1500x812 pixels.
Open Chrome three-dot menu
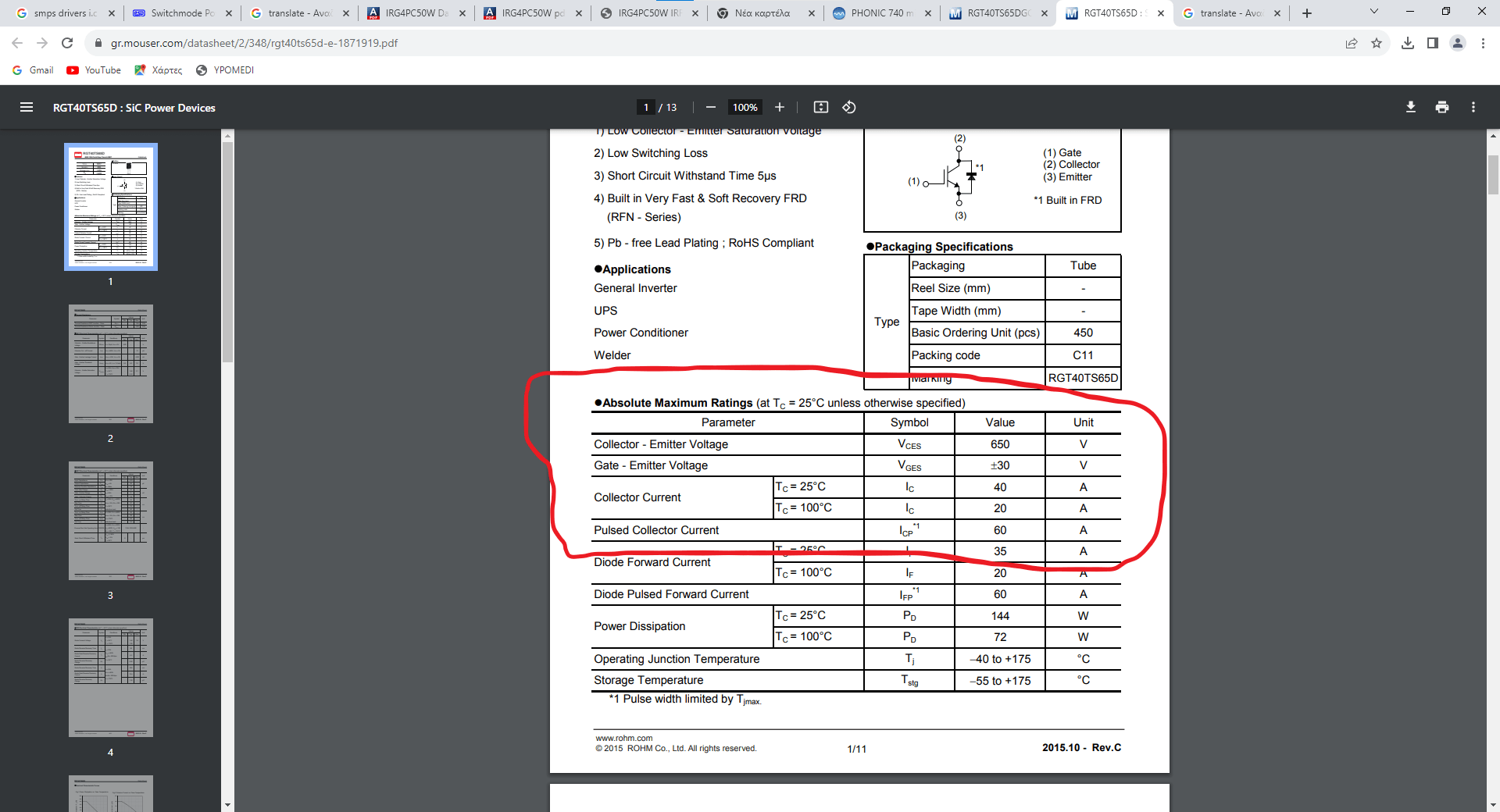tap(1483, 43)
